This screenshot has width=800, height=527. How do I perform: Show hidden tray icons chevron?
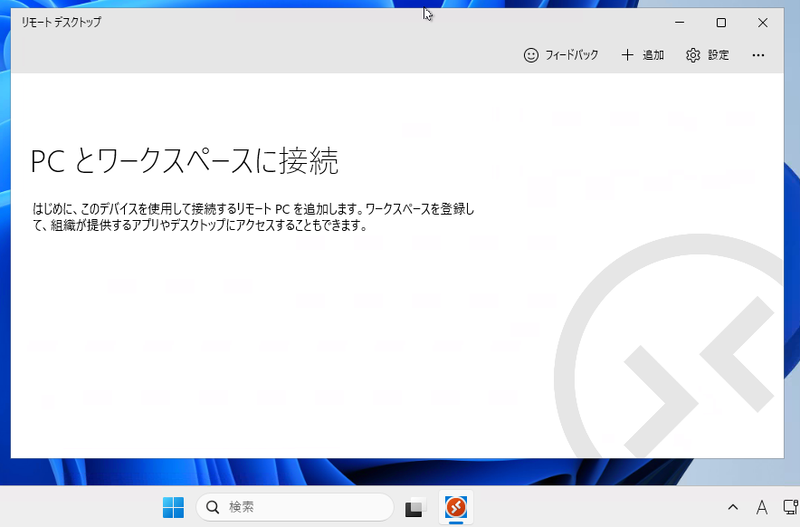pyautogui.click(x=733, y=507)
